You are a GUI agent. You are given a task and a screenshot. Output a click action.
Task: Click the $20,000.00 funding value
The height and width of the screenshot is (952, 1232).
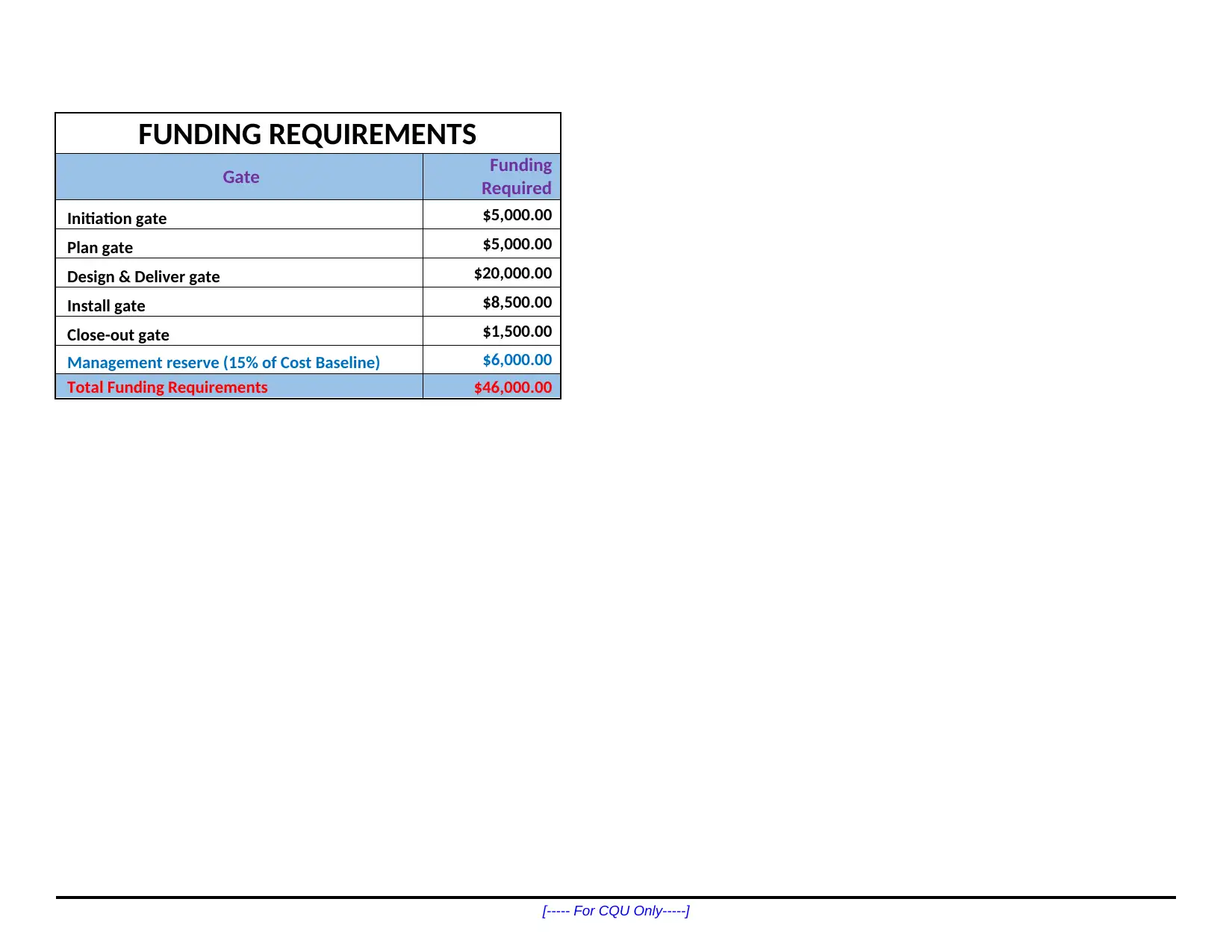(513, 273)
